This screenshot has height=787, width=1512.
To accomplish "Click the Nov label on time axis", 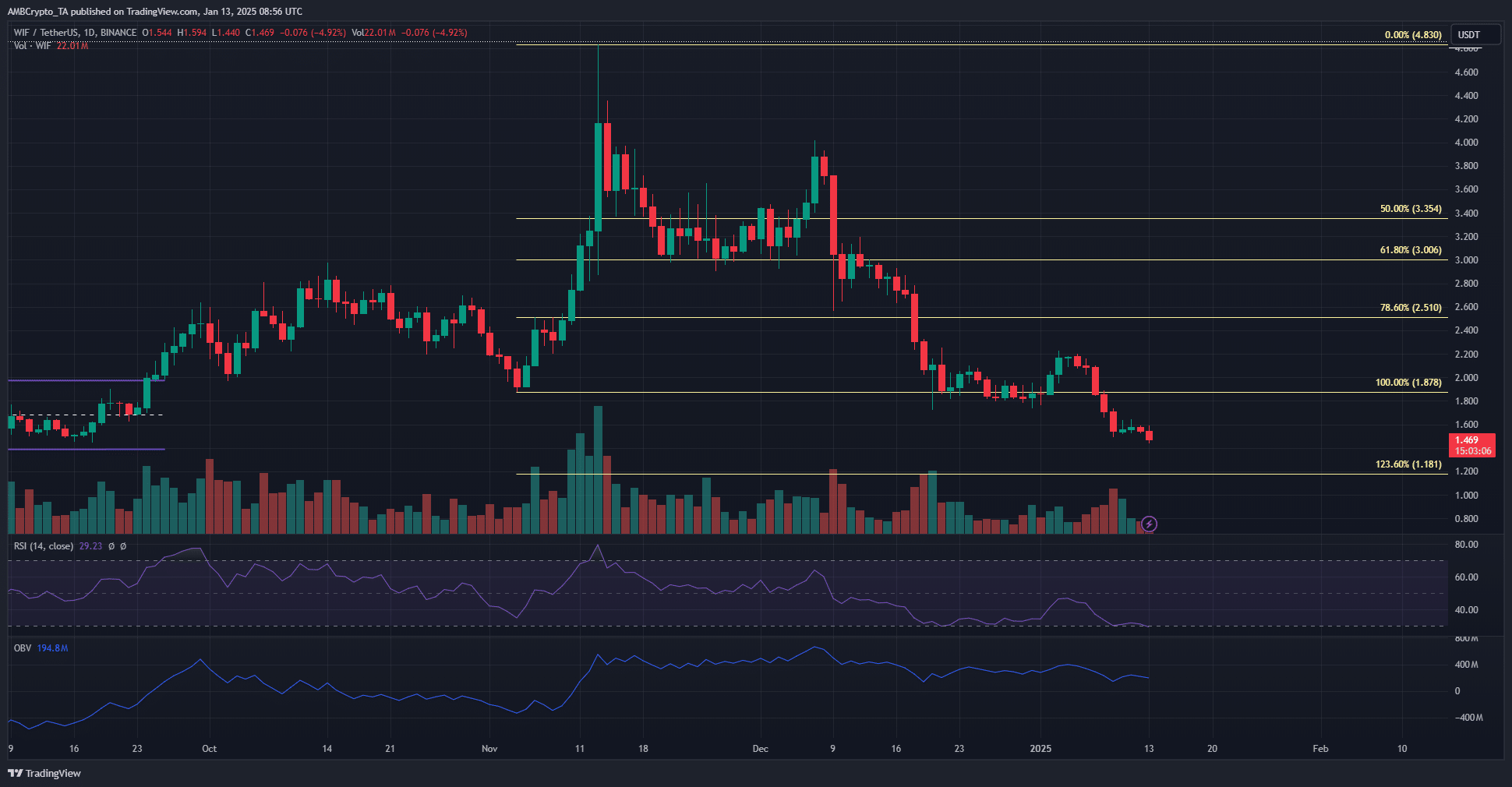I will click(x=489, y=749).
